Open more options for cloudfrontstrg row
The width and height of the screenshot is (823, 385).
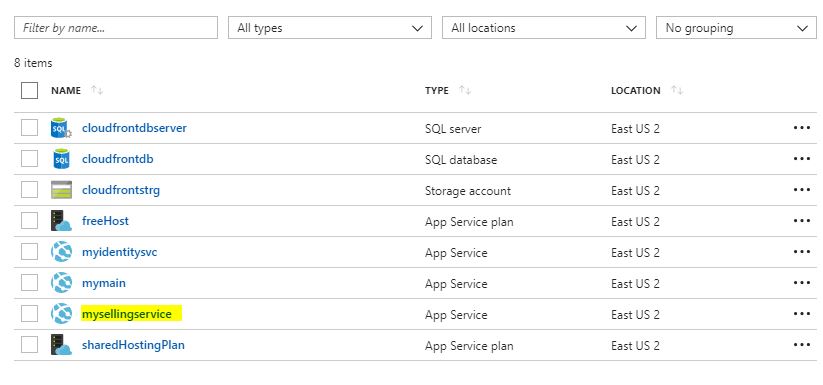click(x=802, y=189)
